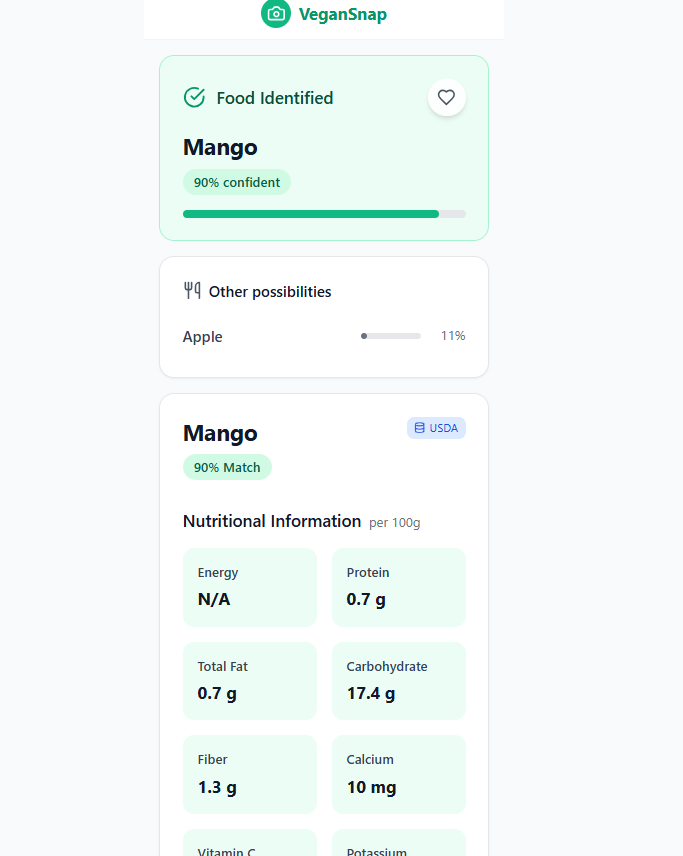Select the Energy nutrition card
The width and height of the screenshot is (683, 856).
tap(249, 587)
